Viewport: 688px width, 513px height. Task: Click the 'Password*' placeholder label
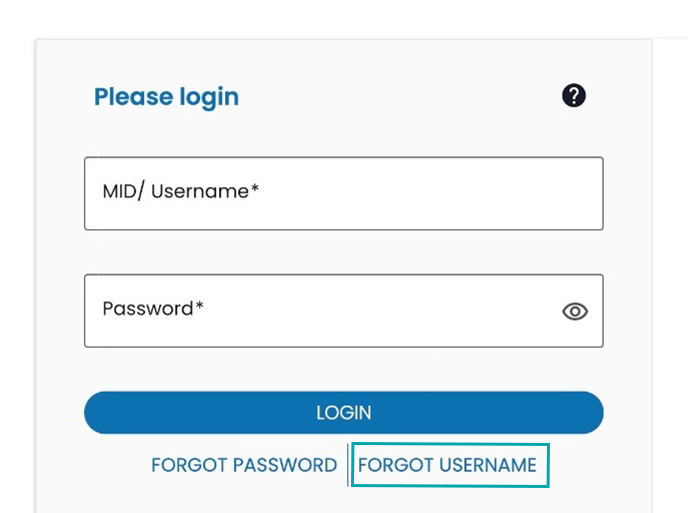tap(153, 308)
